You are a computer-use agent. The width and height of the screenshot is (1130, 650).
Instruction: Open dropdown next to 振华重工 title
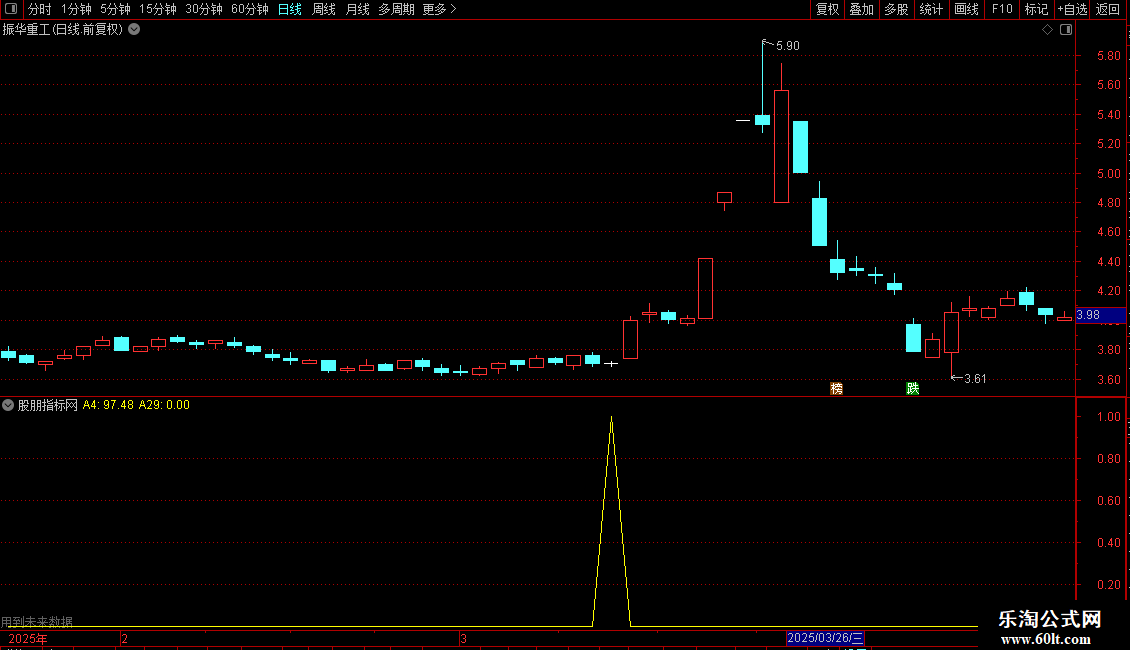134,30
